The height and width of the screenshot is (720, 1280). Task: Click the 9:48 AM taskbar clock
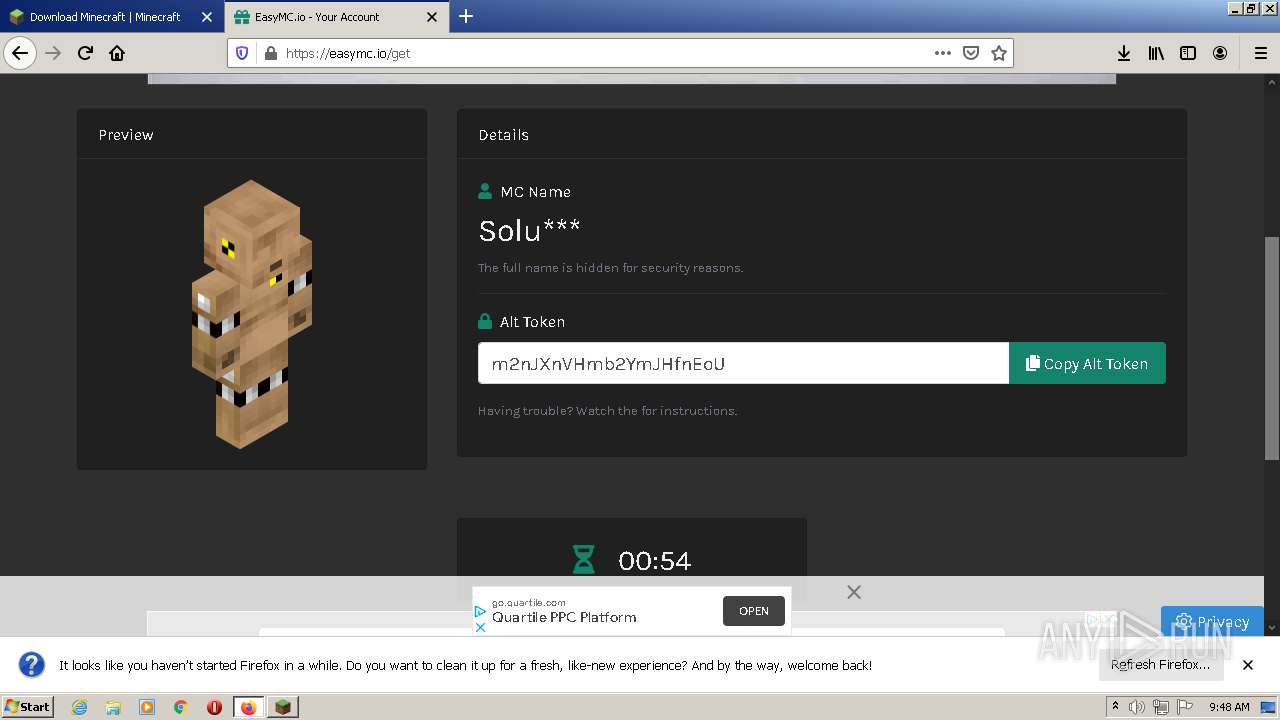tap(1229, 707)
